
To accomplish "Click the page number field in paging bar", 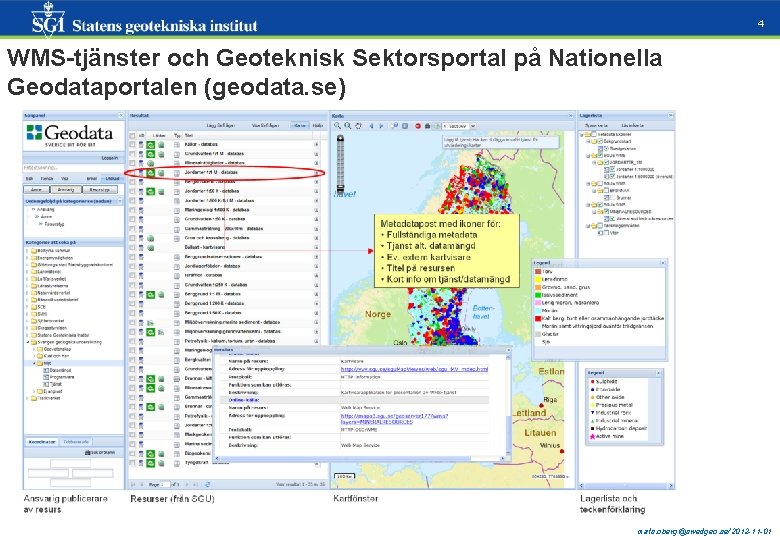I will (x=165, y=484).
